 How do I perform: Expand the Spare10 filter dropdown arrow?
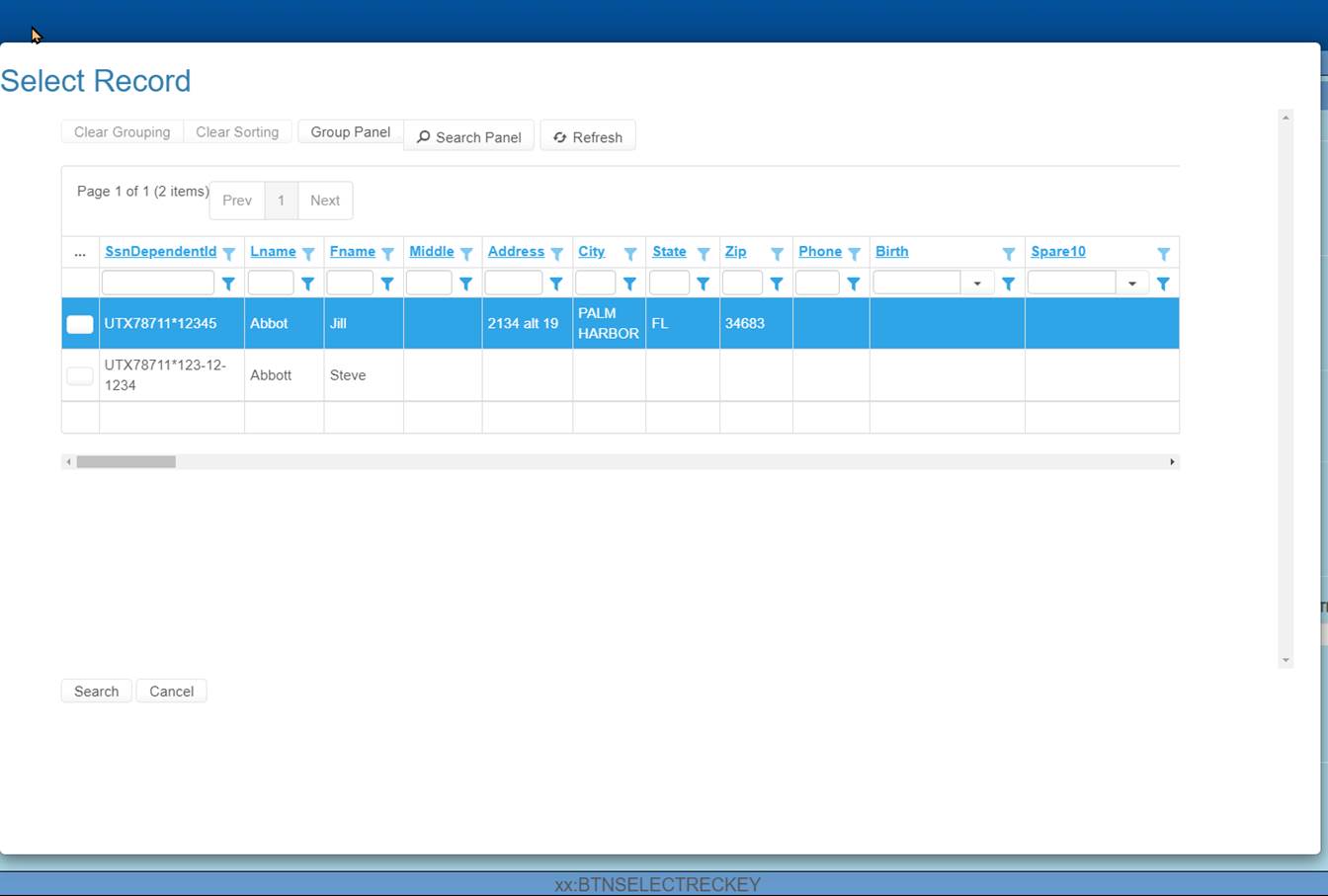[x=1131, y=284]
